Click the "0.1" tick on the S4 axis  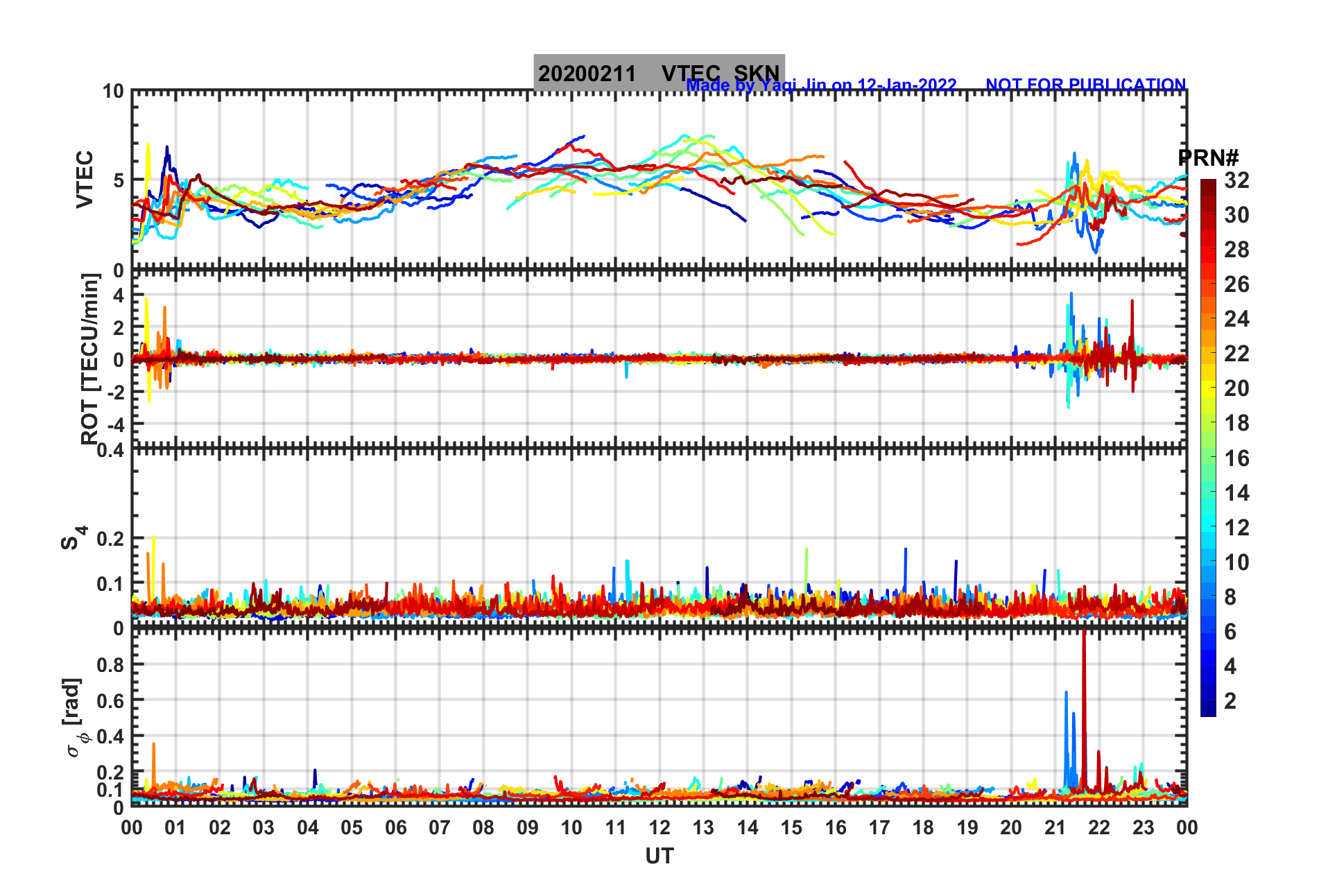click(110, 584)
